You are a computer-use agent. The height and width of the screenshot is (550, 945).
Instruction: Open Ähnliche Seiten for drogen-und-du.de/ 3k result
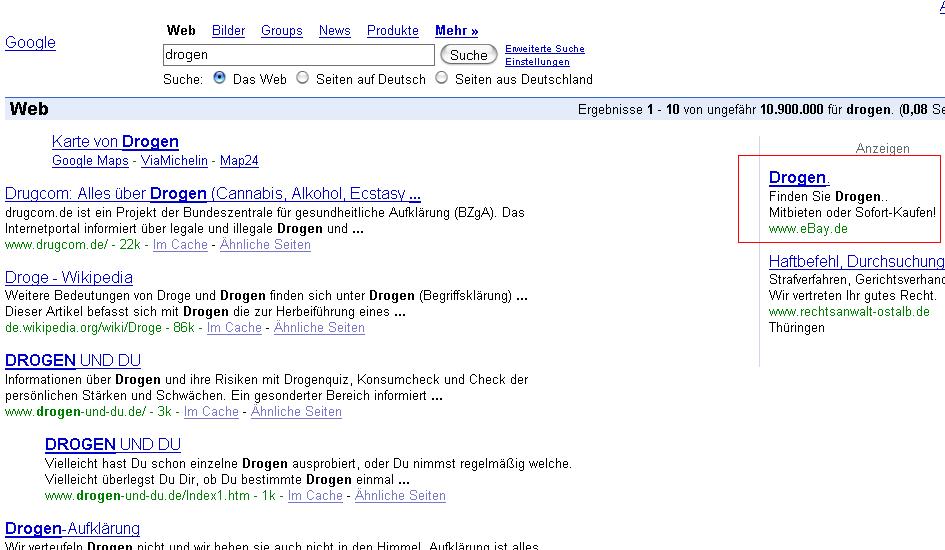[x=296, y=411]
